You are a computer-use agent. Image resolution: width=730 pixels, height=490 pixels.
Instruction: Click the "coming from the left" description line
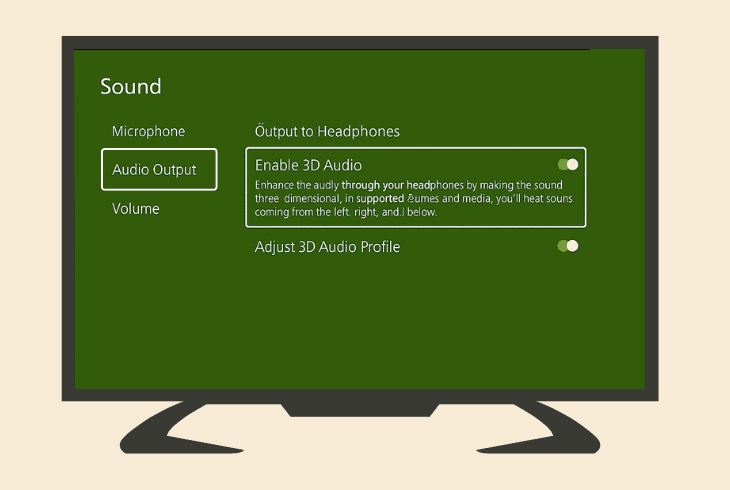coord(346,212)
